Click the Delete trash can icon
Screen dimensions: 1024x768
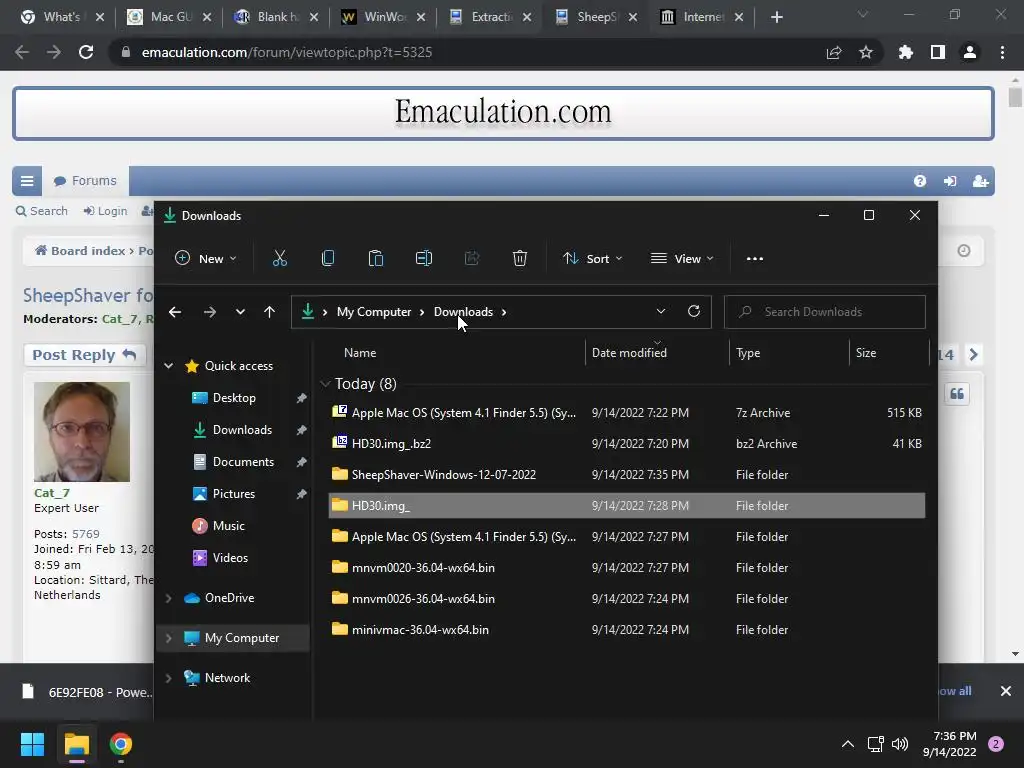point(520,259)
